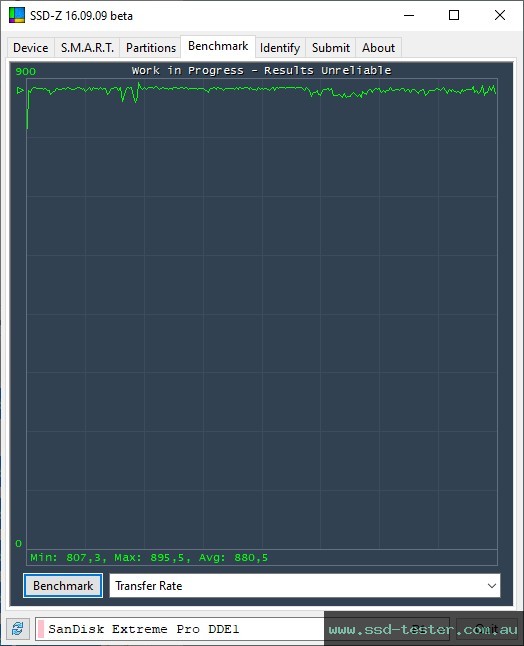Click the green graph position arrow marker
Image resolution: width=524 pixels, height=646 pixels.
(x=20, y=90)
